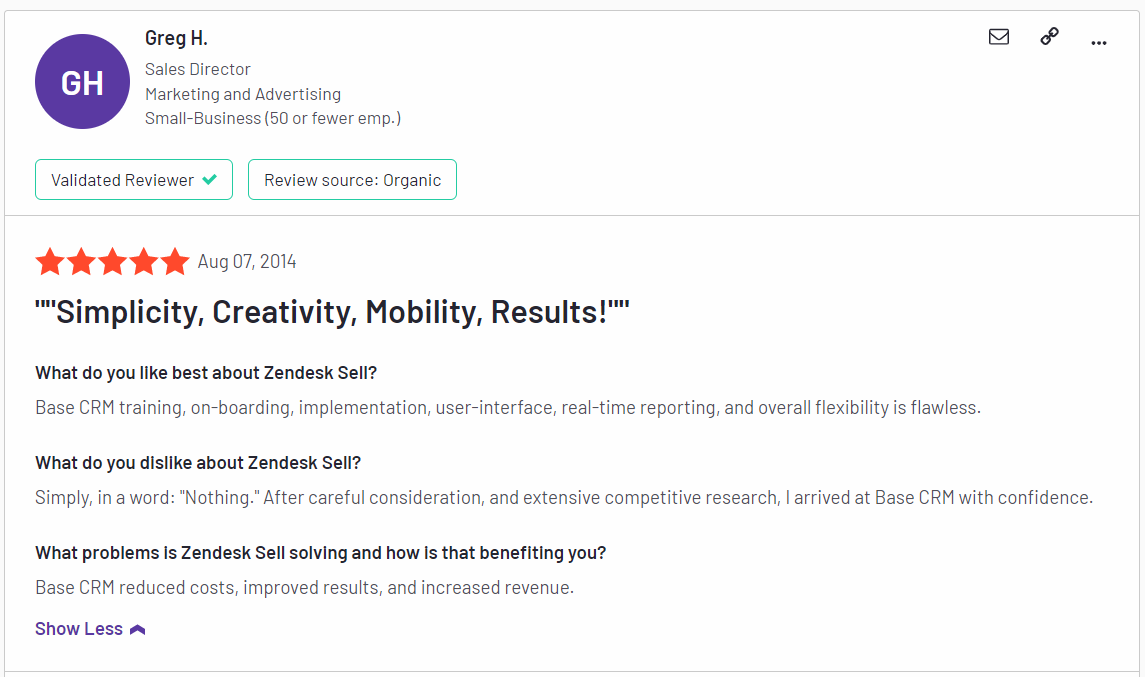Image resolution: width=1145 pixels, height=677 pixels.
Task: Click the third orange rating star
Action: click(112, 261)
